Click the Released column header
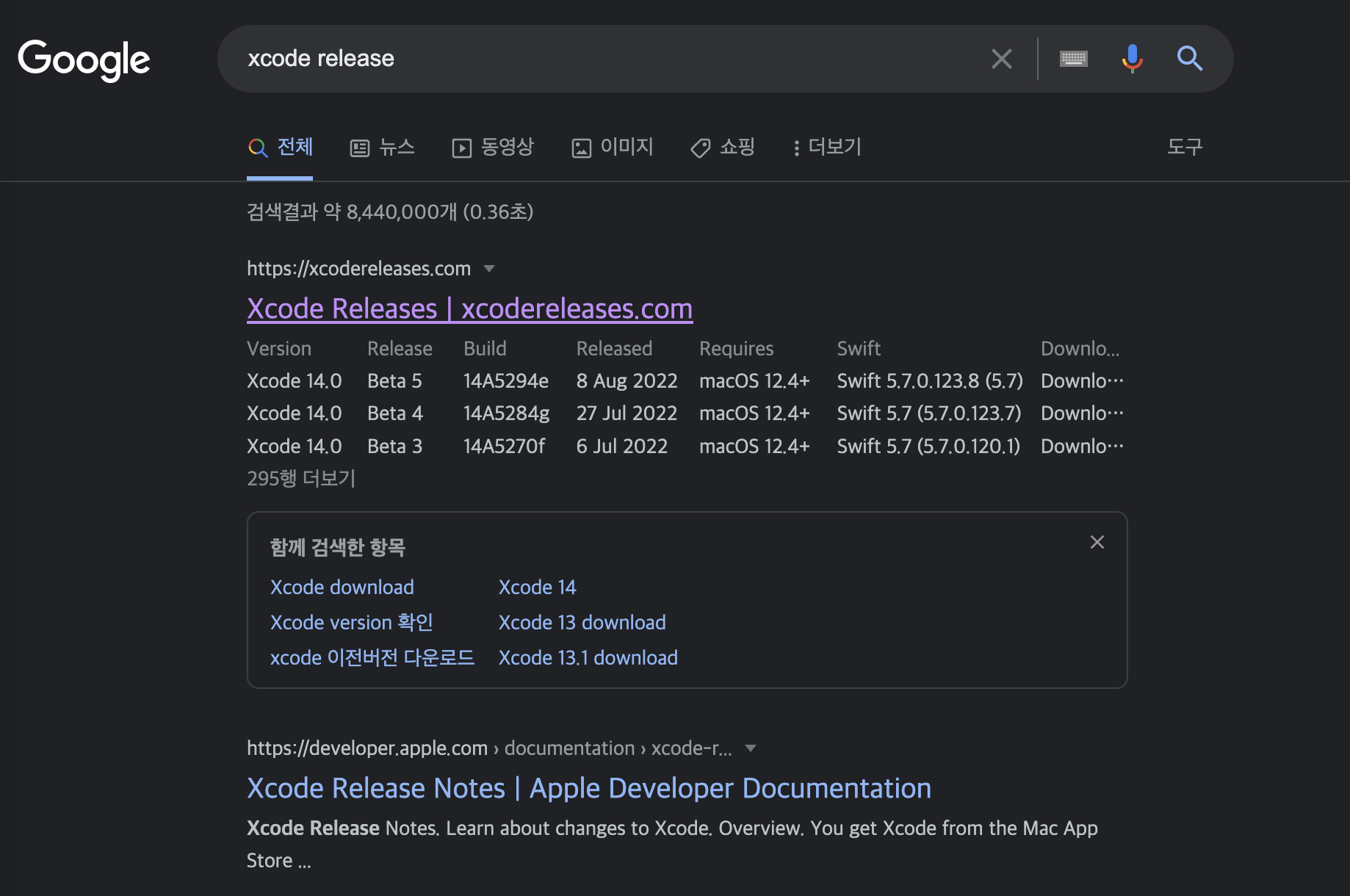 point(615,349)
